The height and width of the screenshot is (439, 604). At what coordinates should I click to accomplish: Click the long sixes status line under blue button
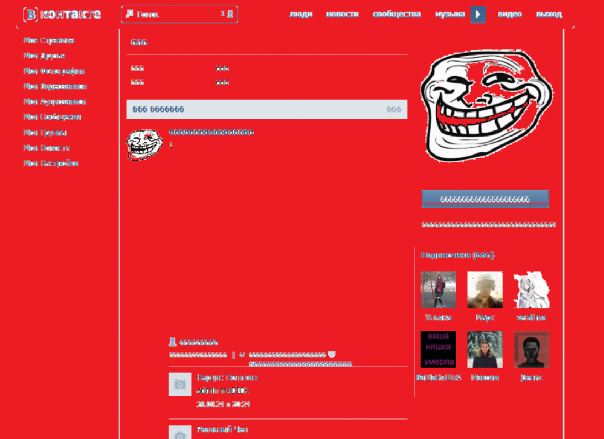coord(488,225)
